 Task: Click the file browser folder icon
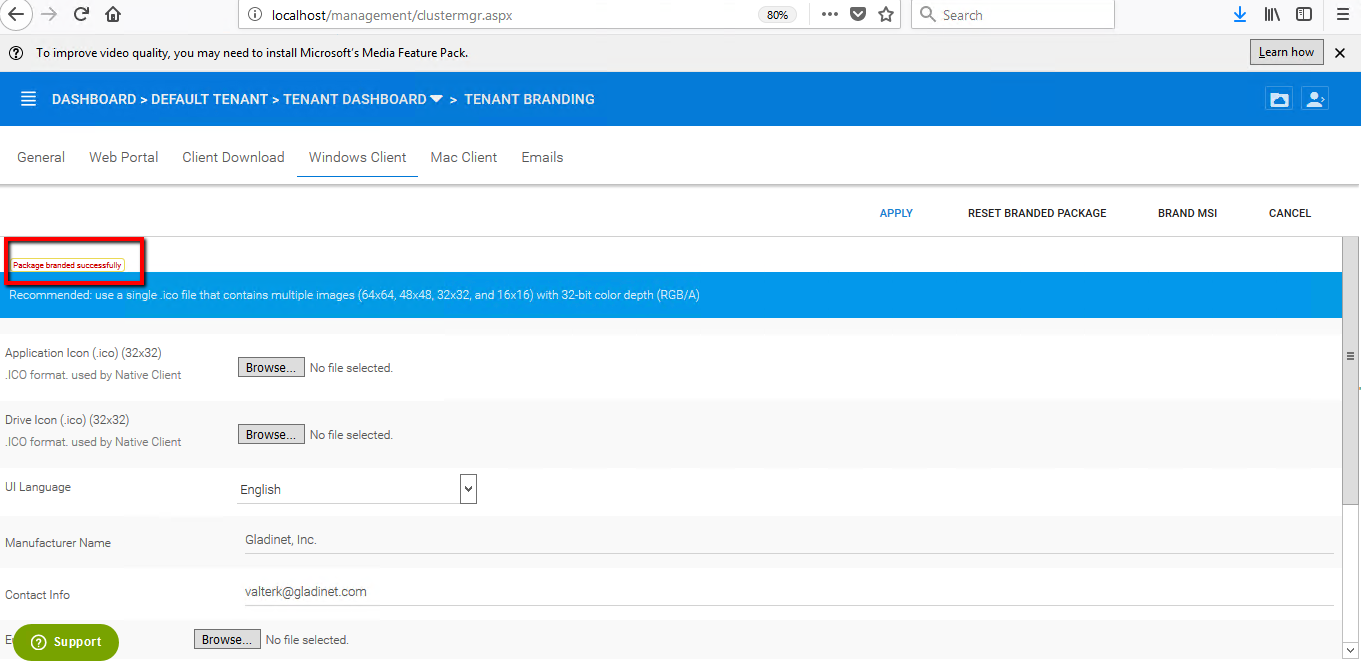tap(1279, 99)
